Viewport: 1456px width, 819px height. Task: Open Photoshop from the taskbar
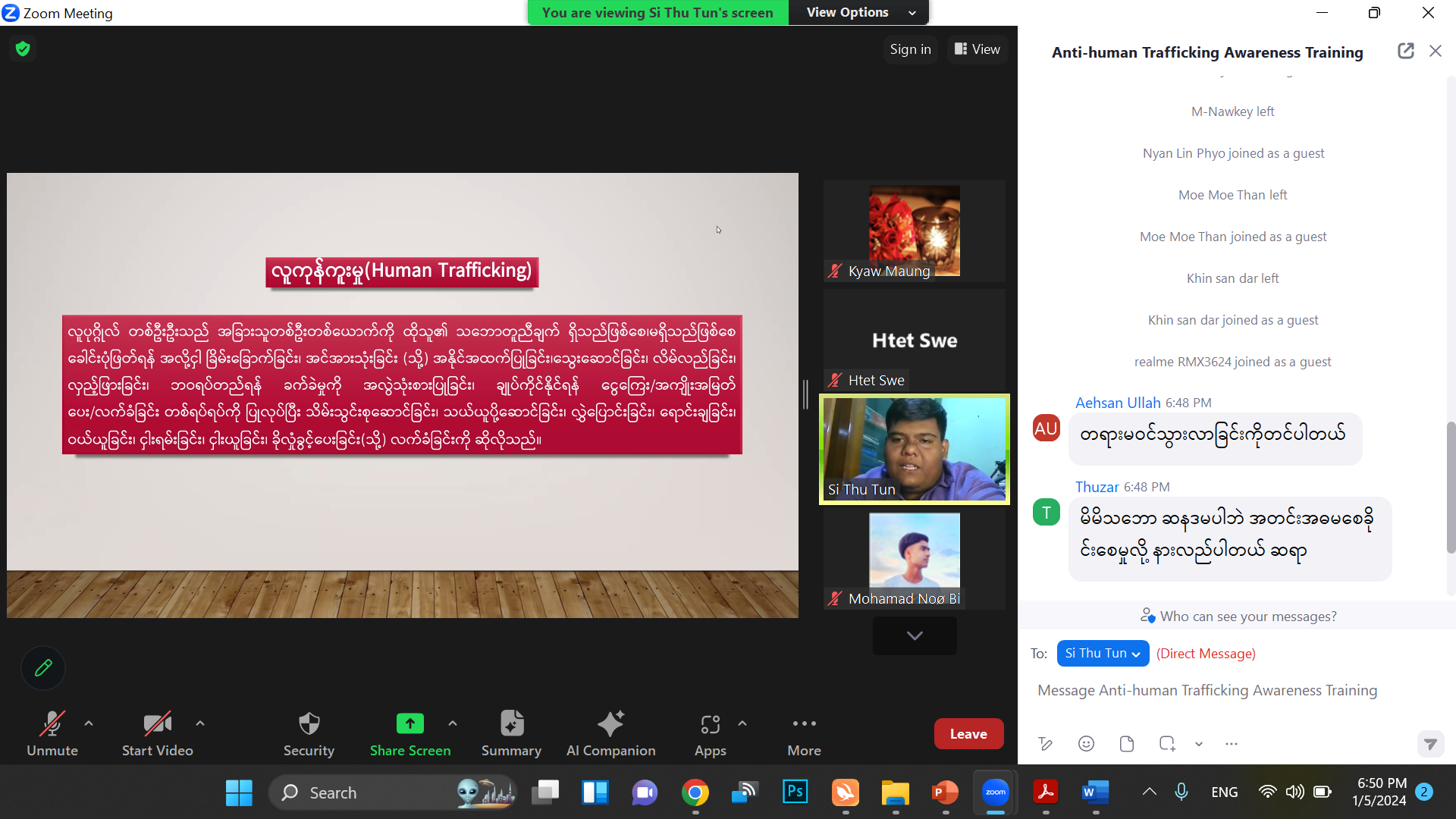(x=795, y=792)
